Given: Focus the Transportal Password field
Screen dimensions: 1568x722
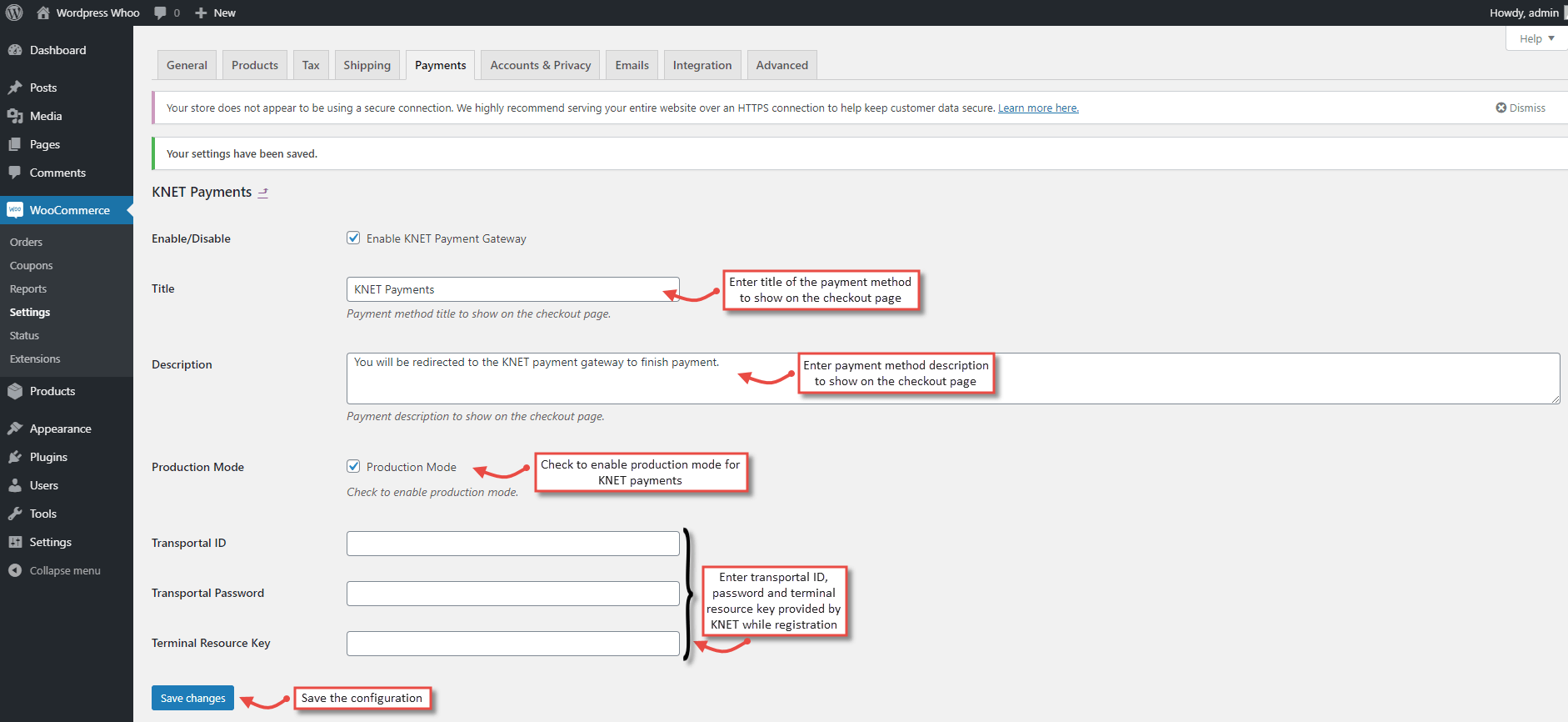Looking at the screenshot, I should pyautogui.click(x=513, y=594).
